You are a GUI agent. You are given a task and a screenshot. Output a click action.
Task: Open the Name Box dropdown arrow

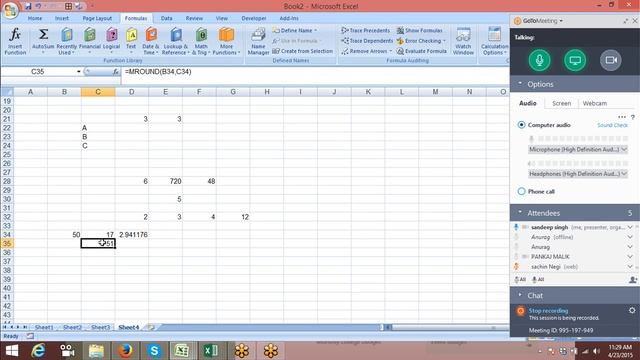pos(79,72)
